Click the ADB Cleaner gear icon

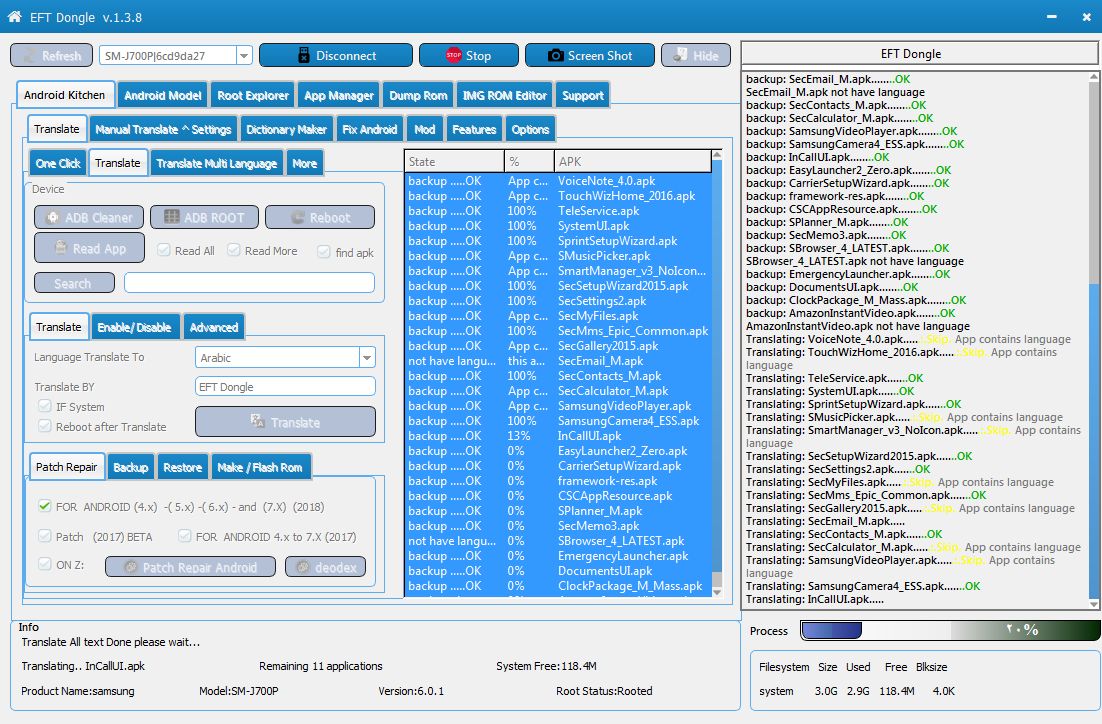pos(53,218)
